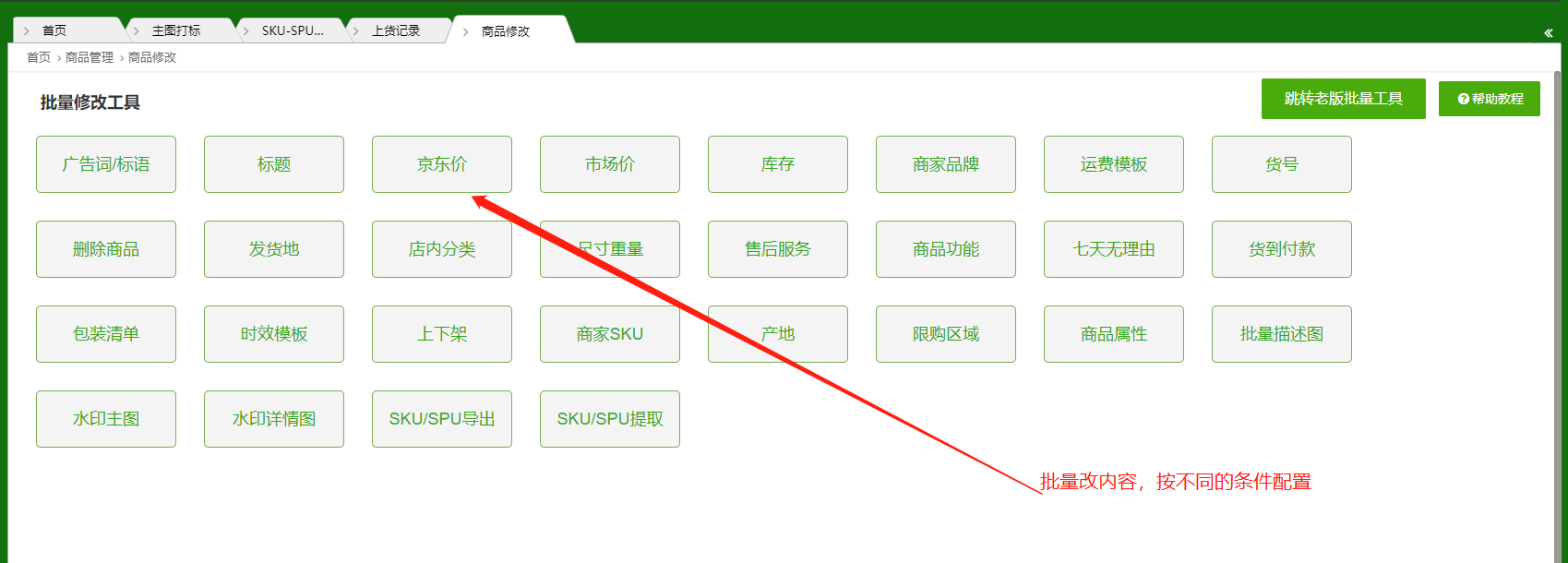Click 跳转老版批量工具 button
Image resolution: width=1568 pixels, height=563 pixels.
pyautogui.click(x=1343, y=99)
